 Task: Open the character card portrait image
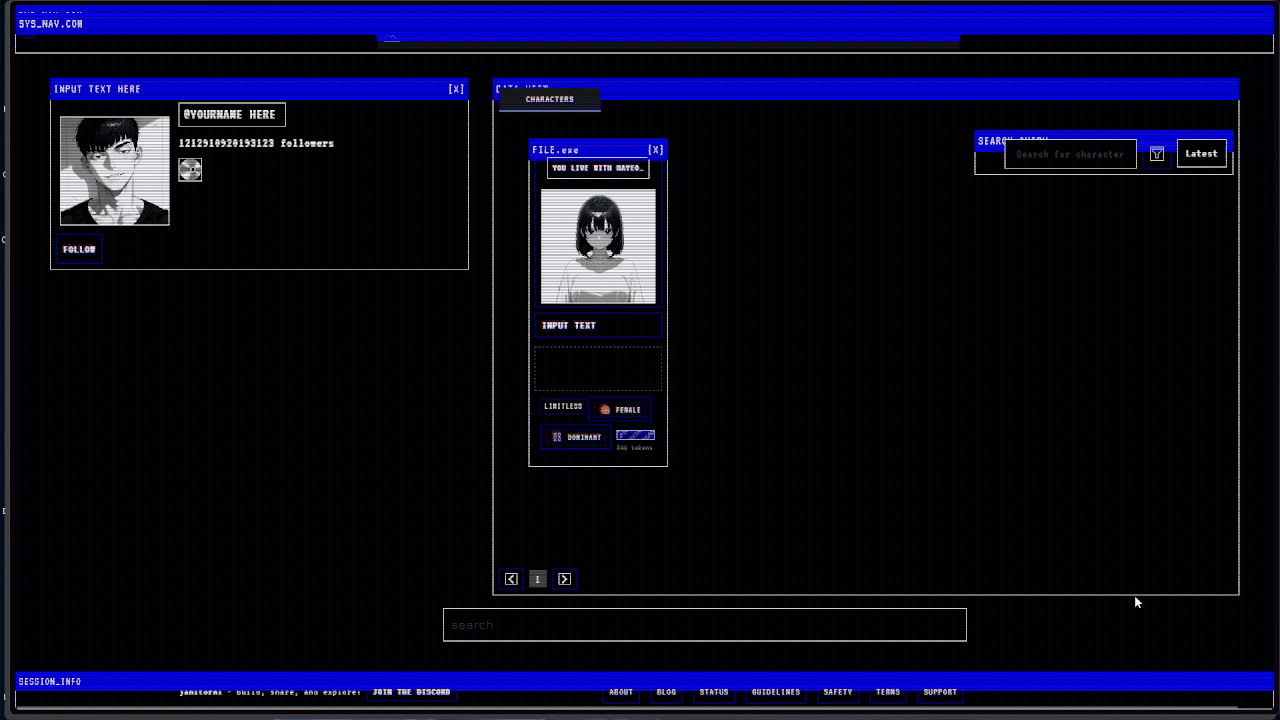(598, 246)
